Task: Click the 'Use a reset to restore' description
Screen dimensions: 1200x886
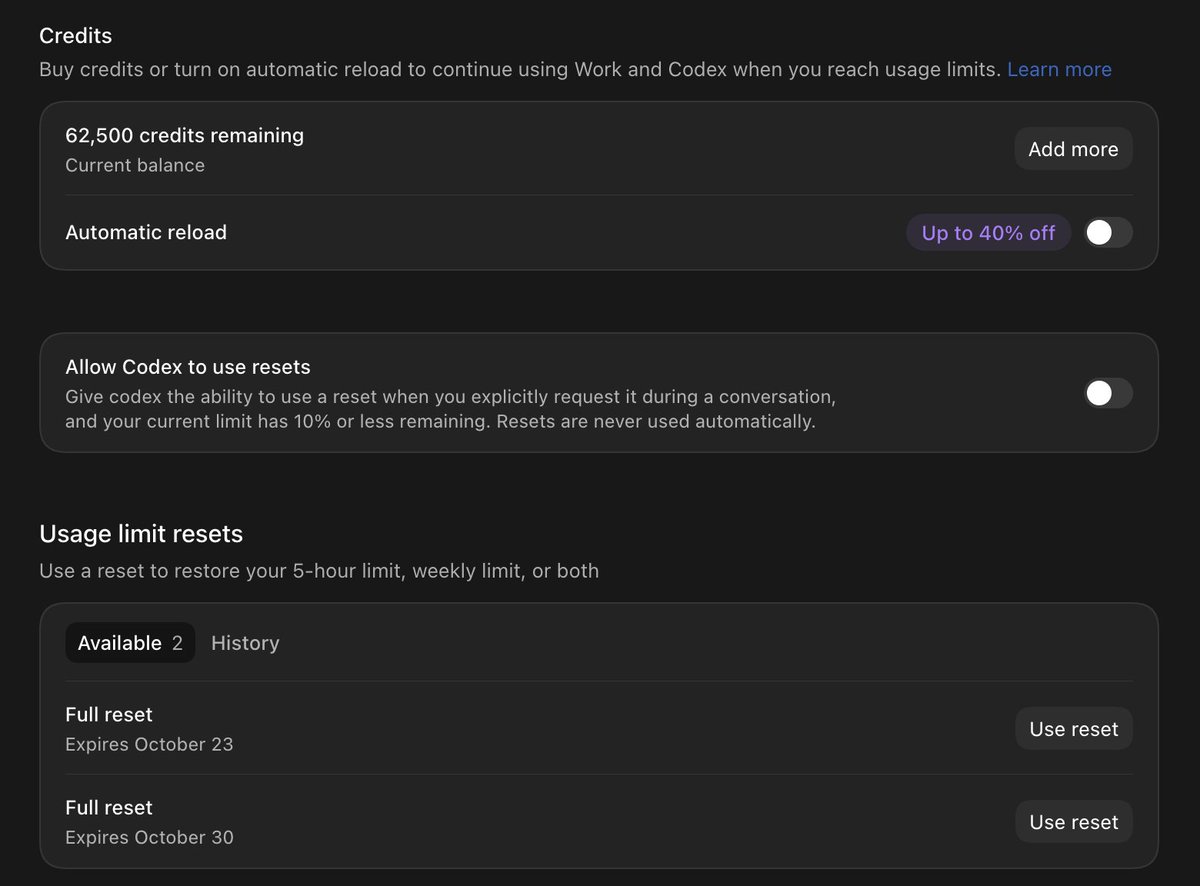Action: click(319, 571)
